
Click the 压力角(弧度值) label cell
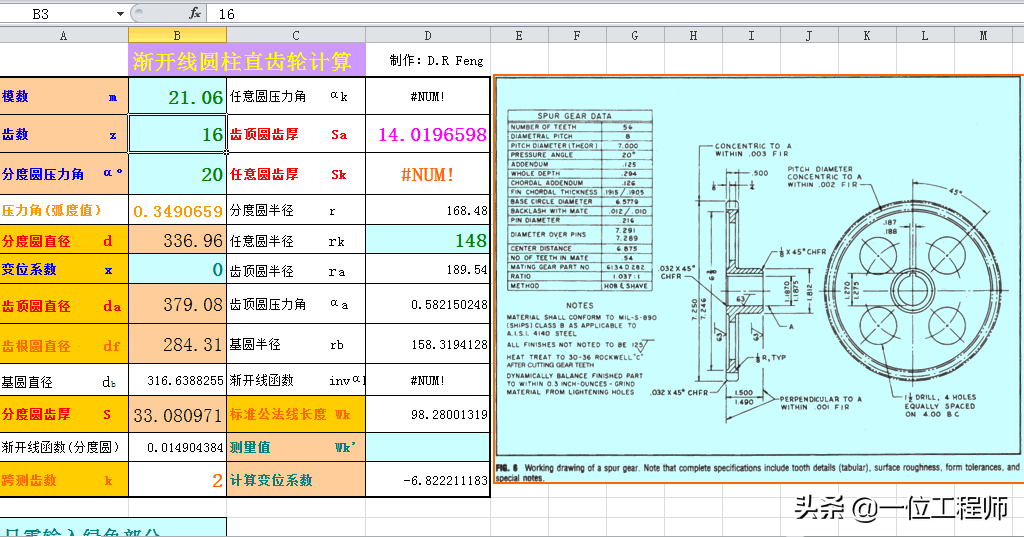64,210
